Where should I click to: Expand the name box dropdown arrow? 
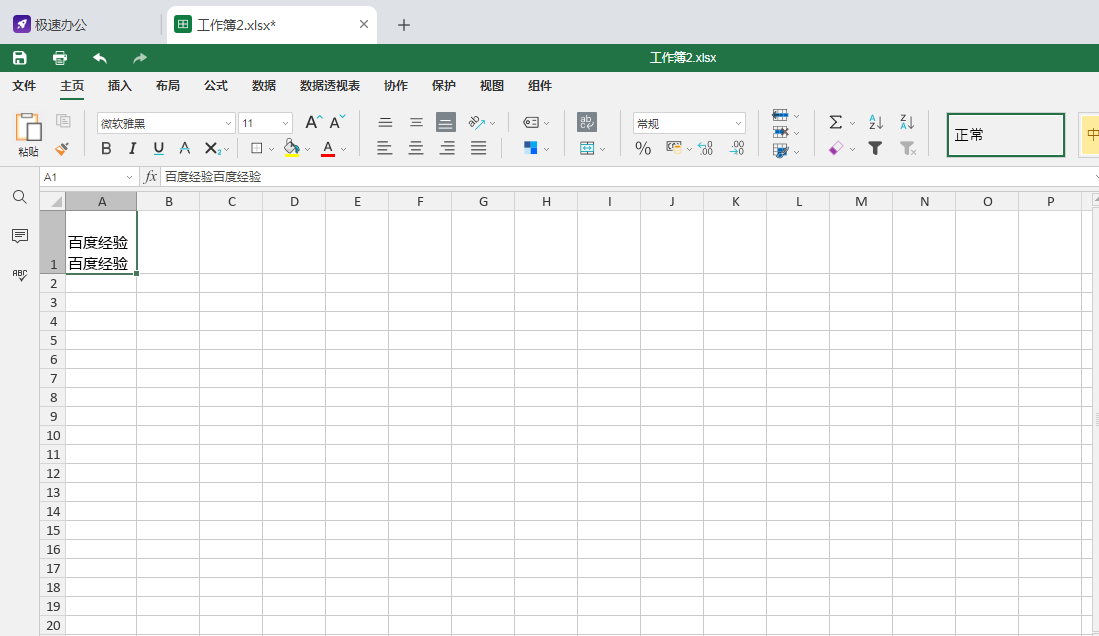click(129, 177)
